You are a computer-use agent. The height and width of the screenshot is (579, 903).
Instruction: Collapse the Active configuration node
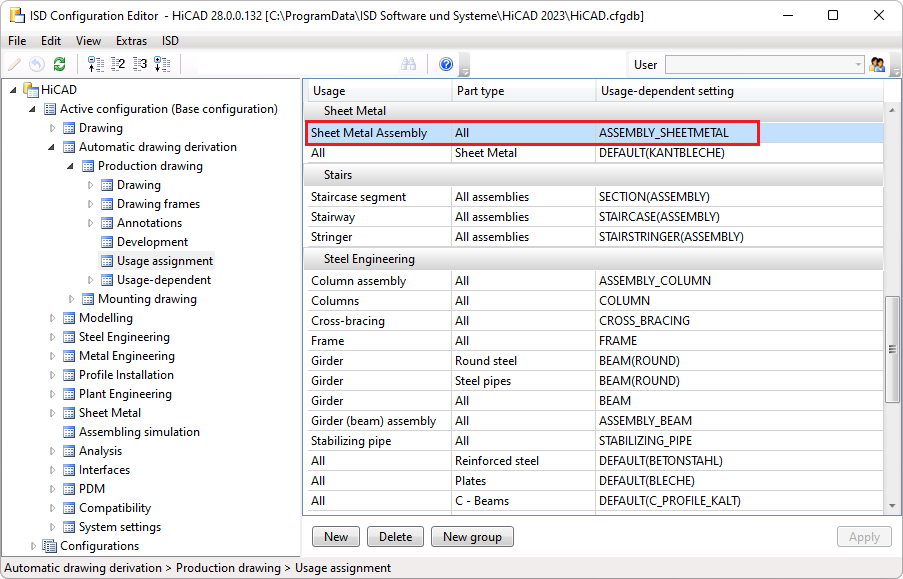point(32,109)
